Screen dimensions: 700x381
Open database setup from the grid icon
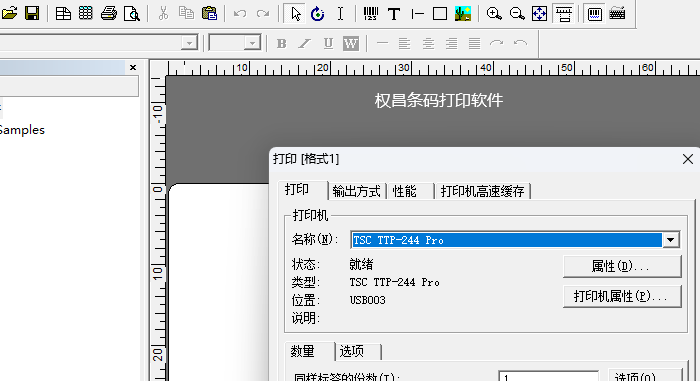(86, 14)
